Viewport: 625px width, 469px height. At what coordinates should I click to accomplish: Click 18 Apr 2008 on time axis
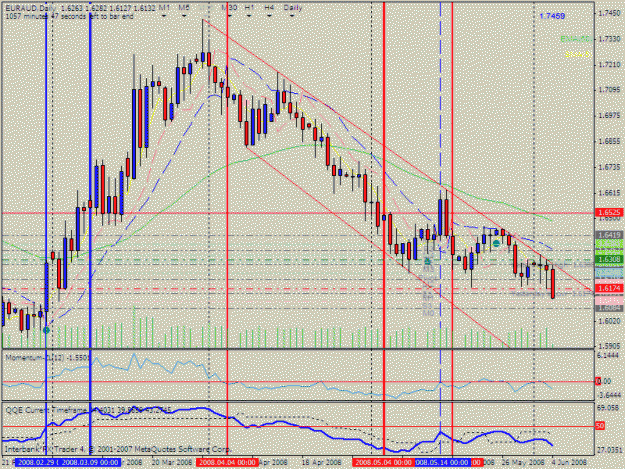pyautogui.click(x=323, y=462)
